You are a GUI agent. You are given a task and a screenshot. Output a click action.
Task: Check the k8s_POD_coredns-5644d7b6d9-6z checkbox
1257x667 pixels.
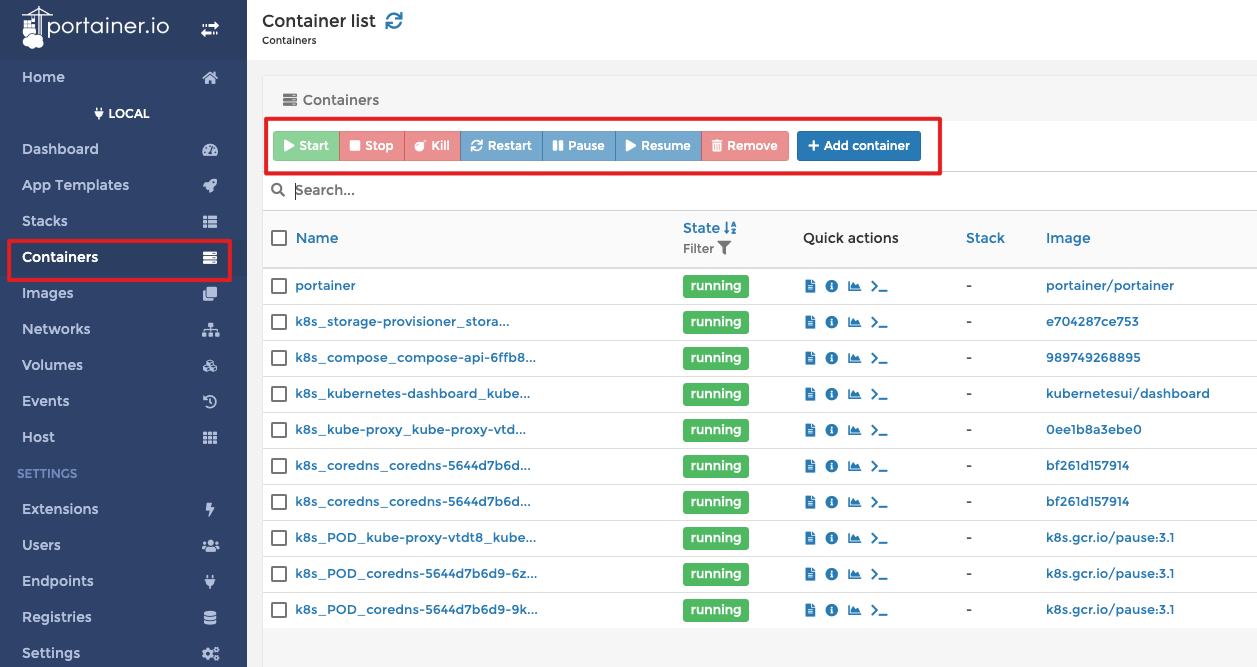[279, 574]
